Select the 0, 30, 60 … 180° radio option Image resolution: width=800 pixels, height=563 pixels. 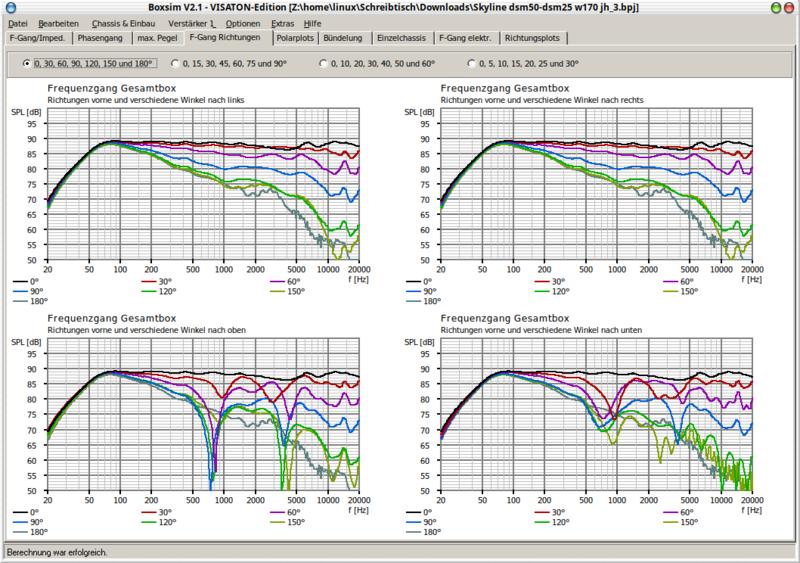click(x=27, y=63)
